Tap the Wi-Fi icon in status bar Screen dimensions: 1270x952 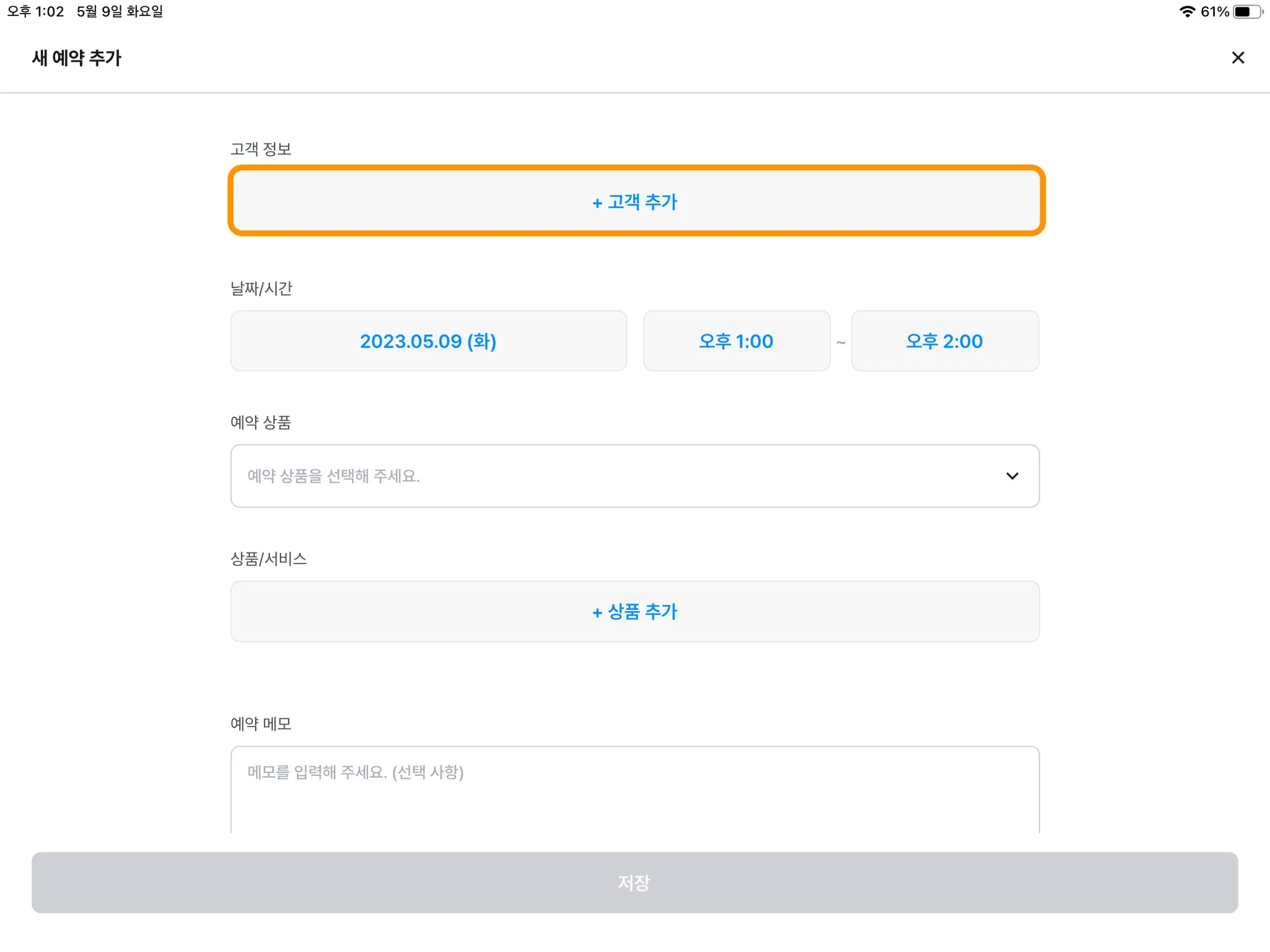tap(1187, 12)
